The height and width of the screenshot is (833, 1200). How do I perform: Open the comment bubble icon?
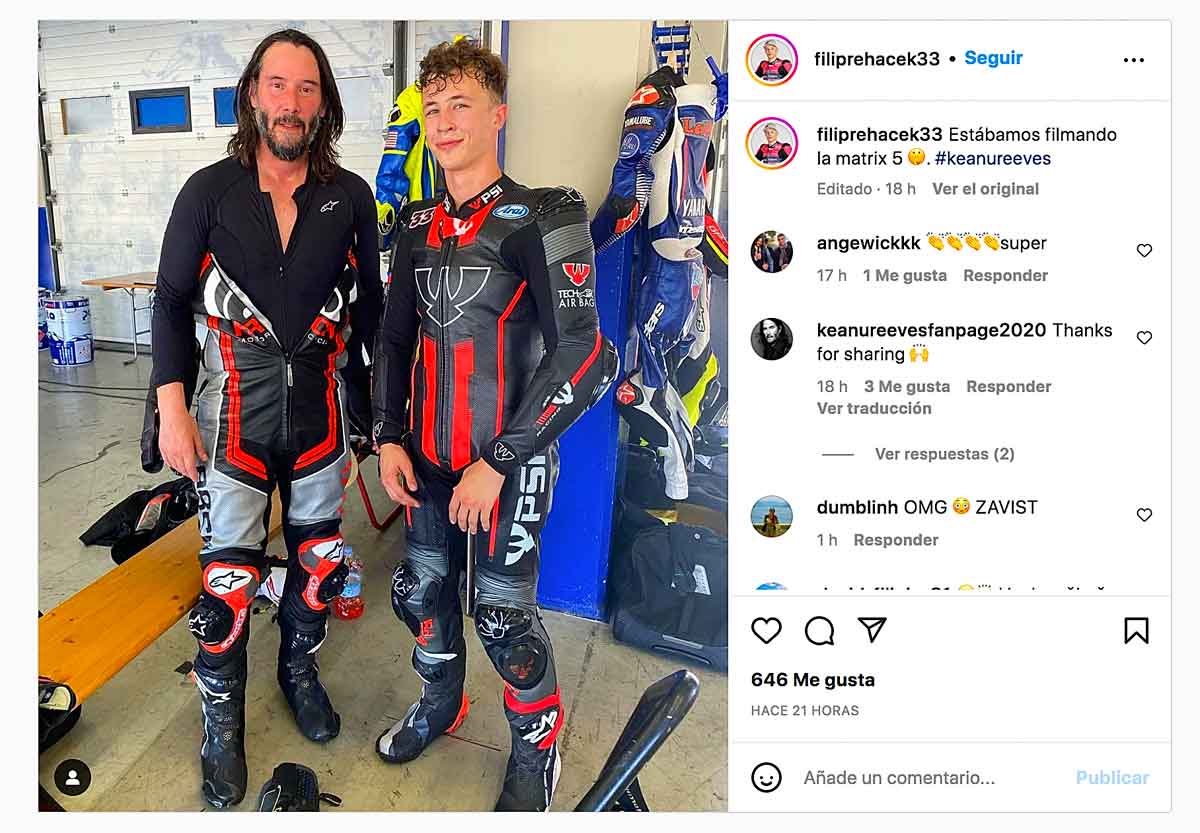tap(819, 630)
